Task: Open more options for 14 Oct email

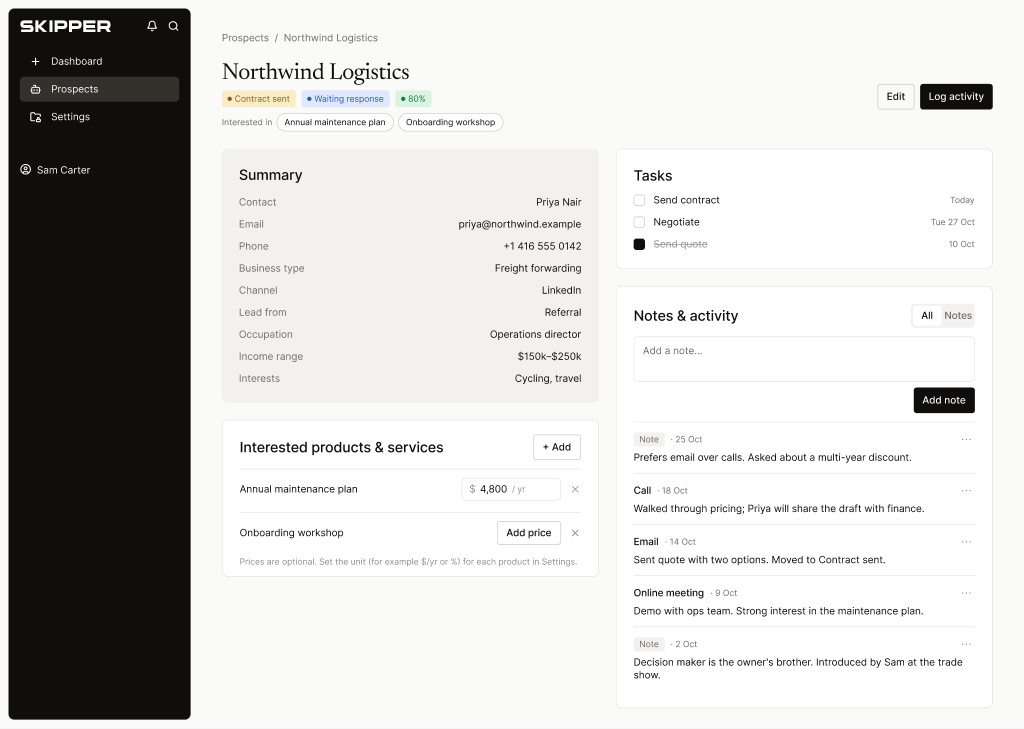Action: 967,542
